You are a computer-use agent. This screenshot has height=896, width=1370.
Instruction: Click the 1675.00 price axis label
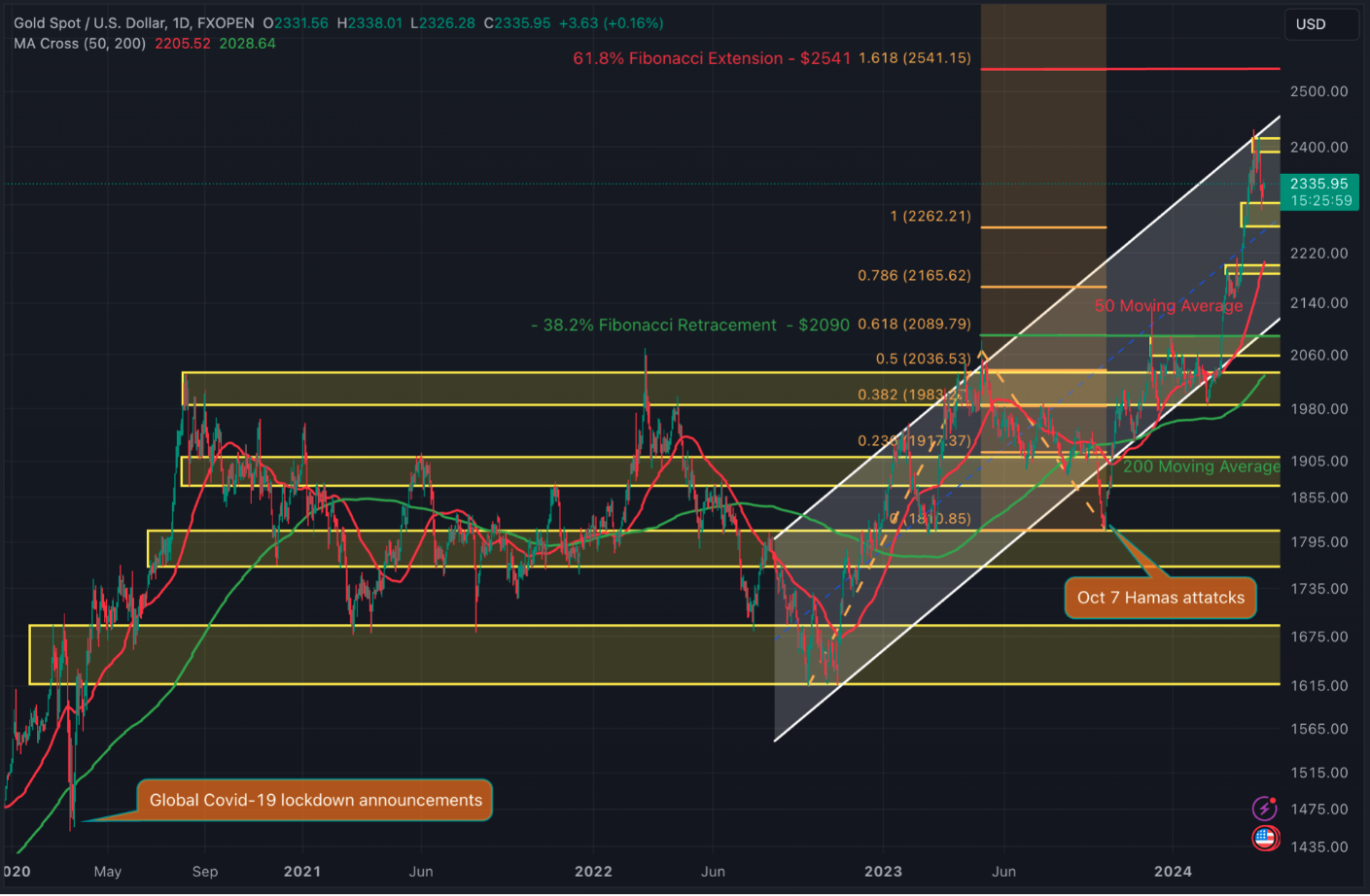pos(1319,637)
